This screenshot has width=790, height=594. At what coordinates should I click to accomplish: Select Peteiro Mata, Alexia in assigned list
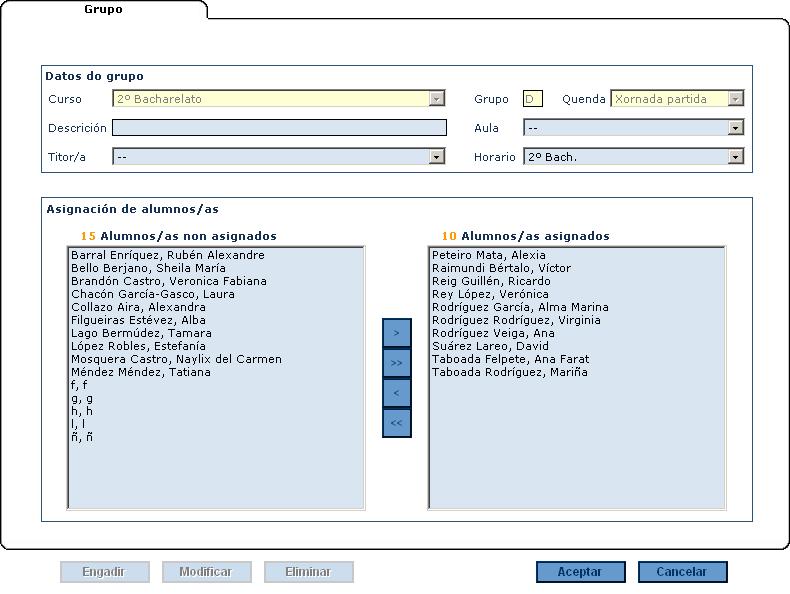[x=488, y=255]
